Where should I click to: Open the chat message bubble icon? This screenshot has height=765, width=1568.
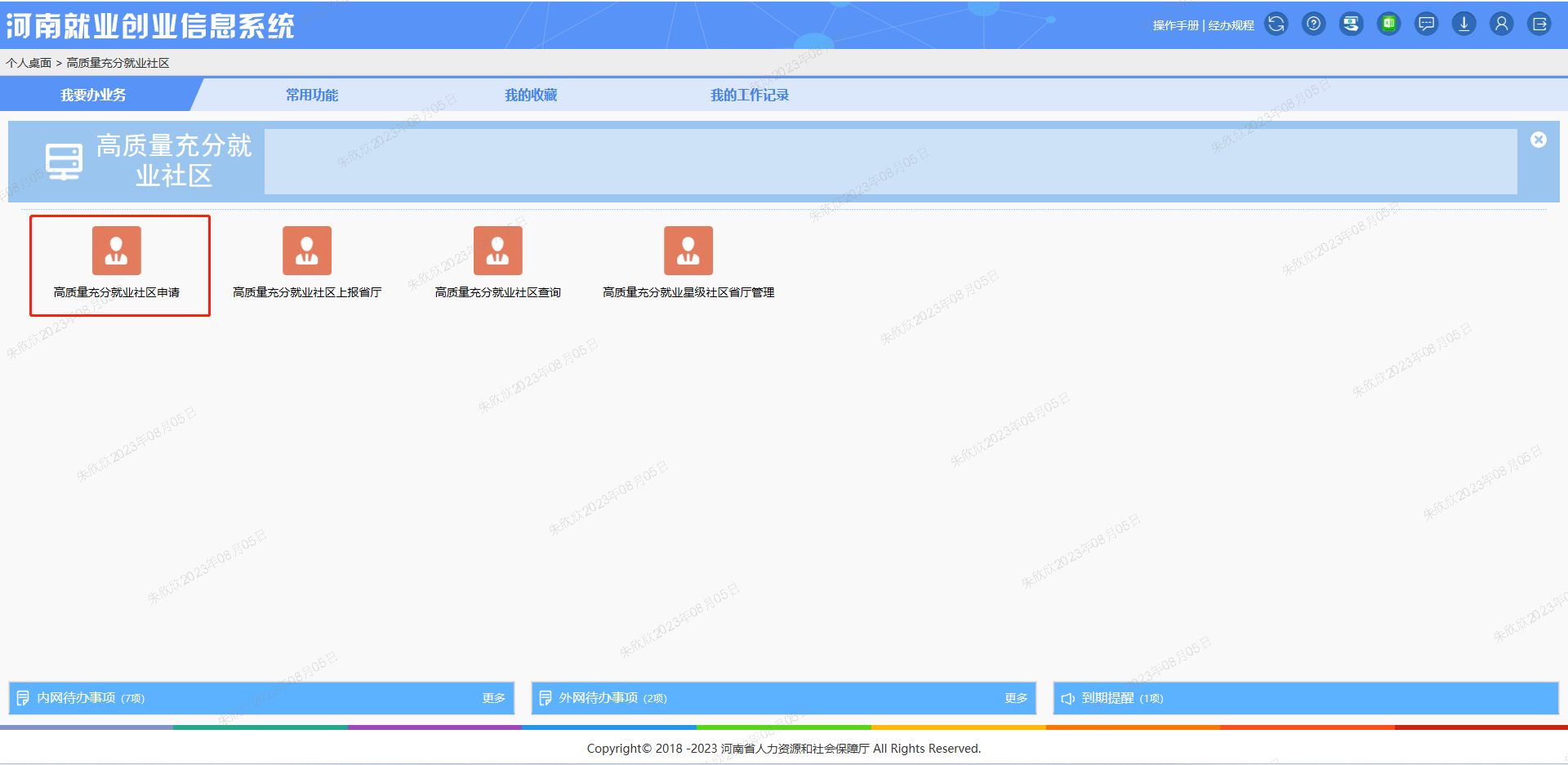[x=1426, y=24]
